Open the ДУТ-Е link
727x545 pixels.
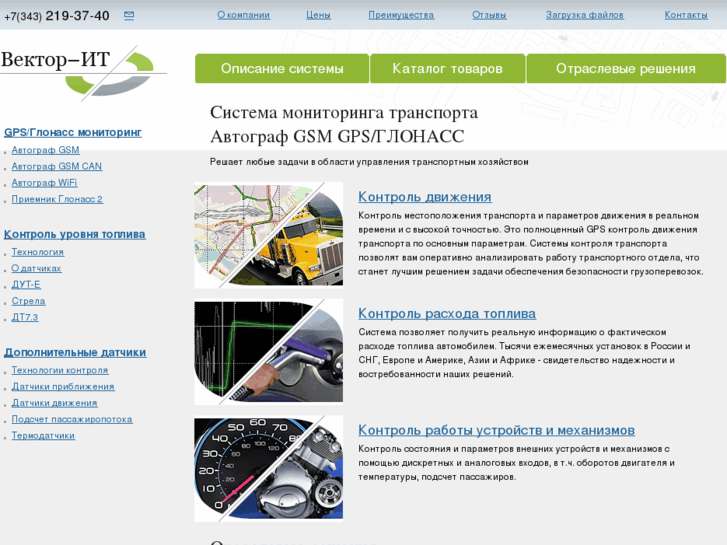[x=26, y=285]
